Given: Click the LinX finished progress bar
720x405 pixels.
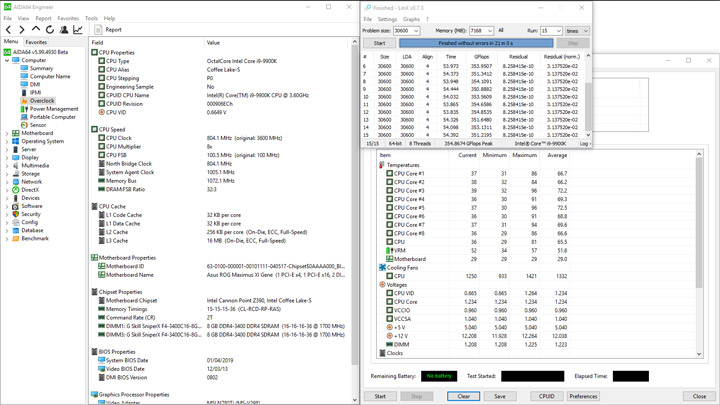Looking at the screenshot, I should [476, 43].
